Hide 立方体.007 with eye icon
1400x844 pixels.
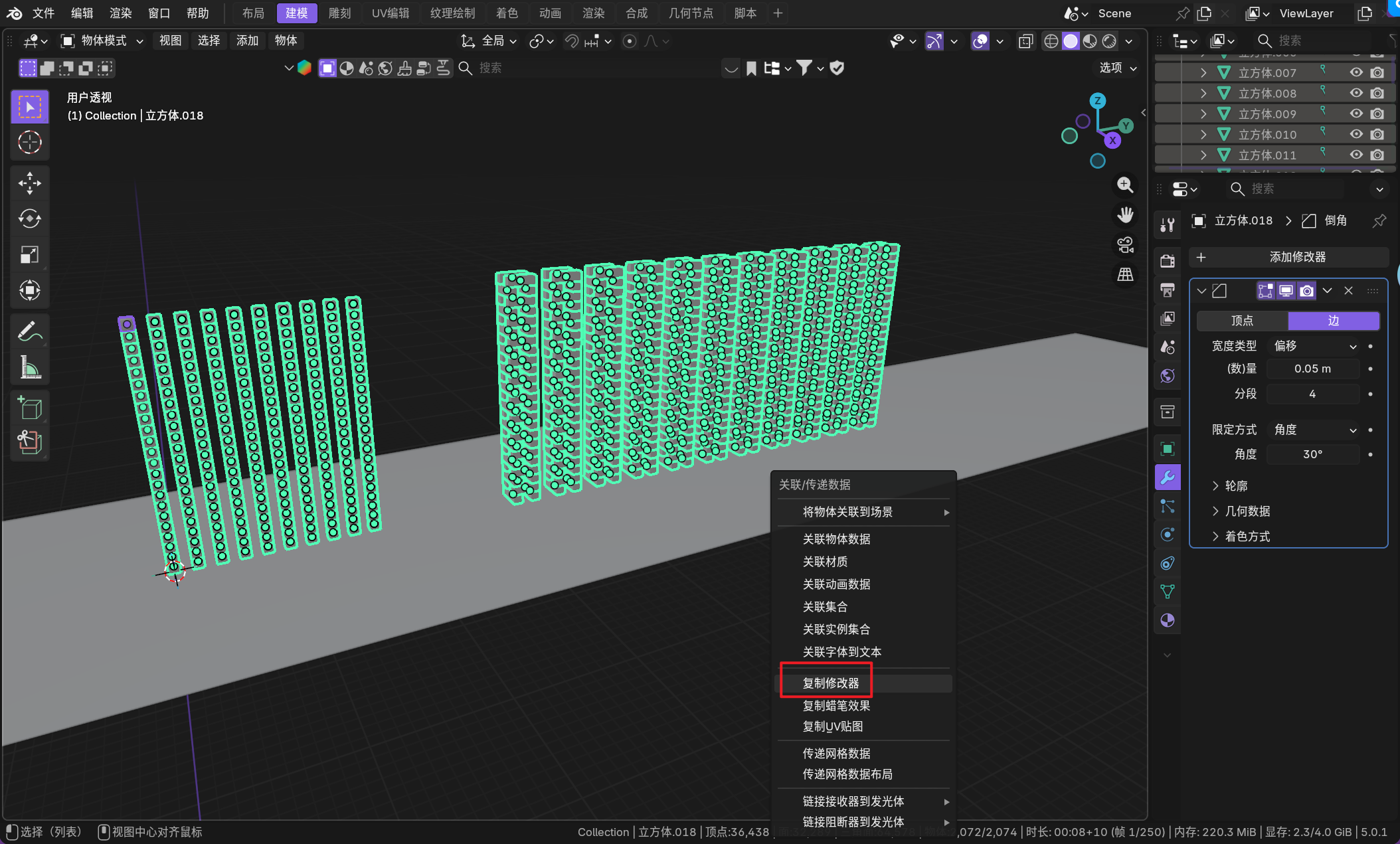point(1356,72)
